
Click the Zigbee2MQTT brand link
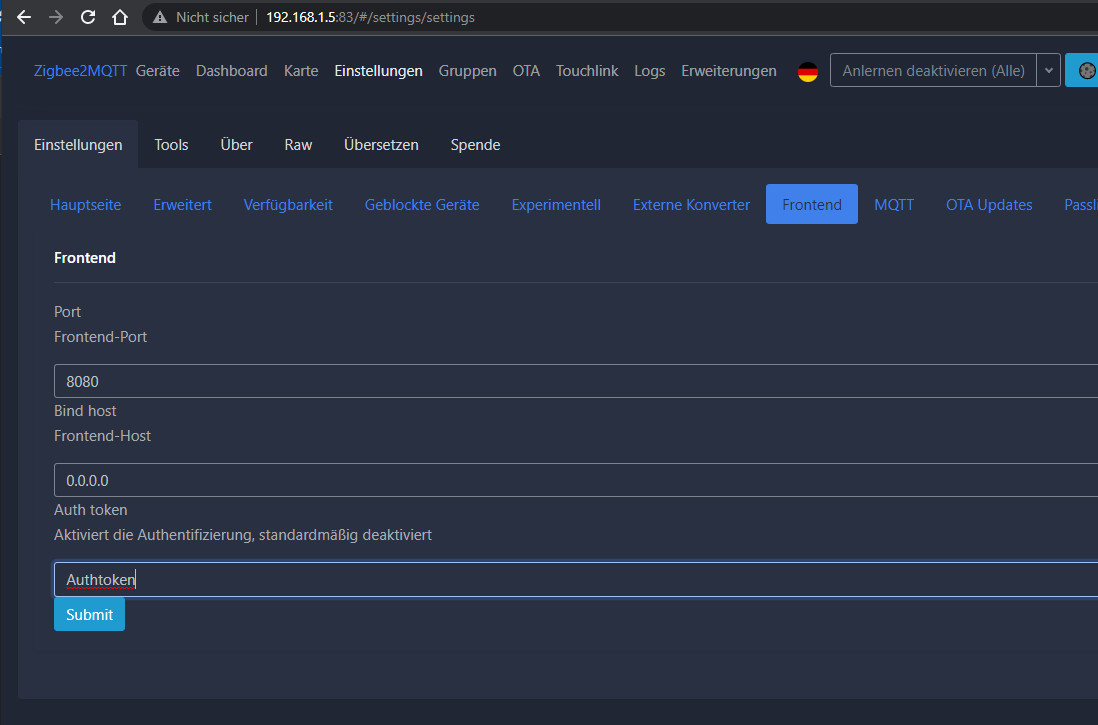(80, 71)
